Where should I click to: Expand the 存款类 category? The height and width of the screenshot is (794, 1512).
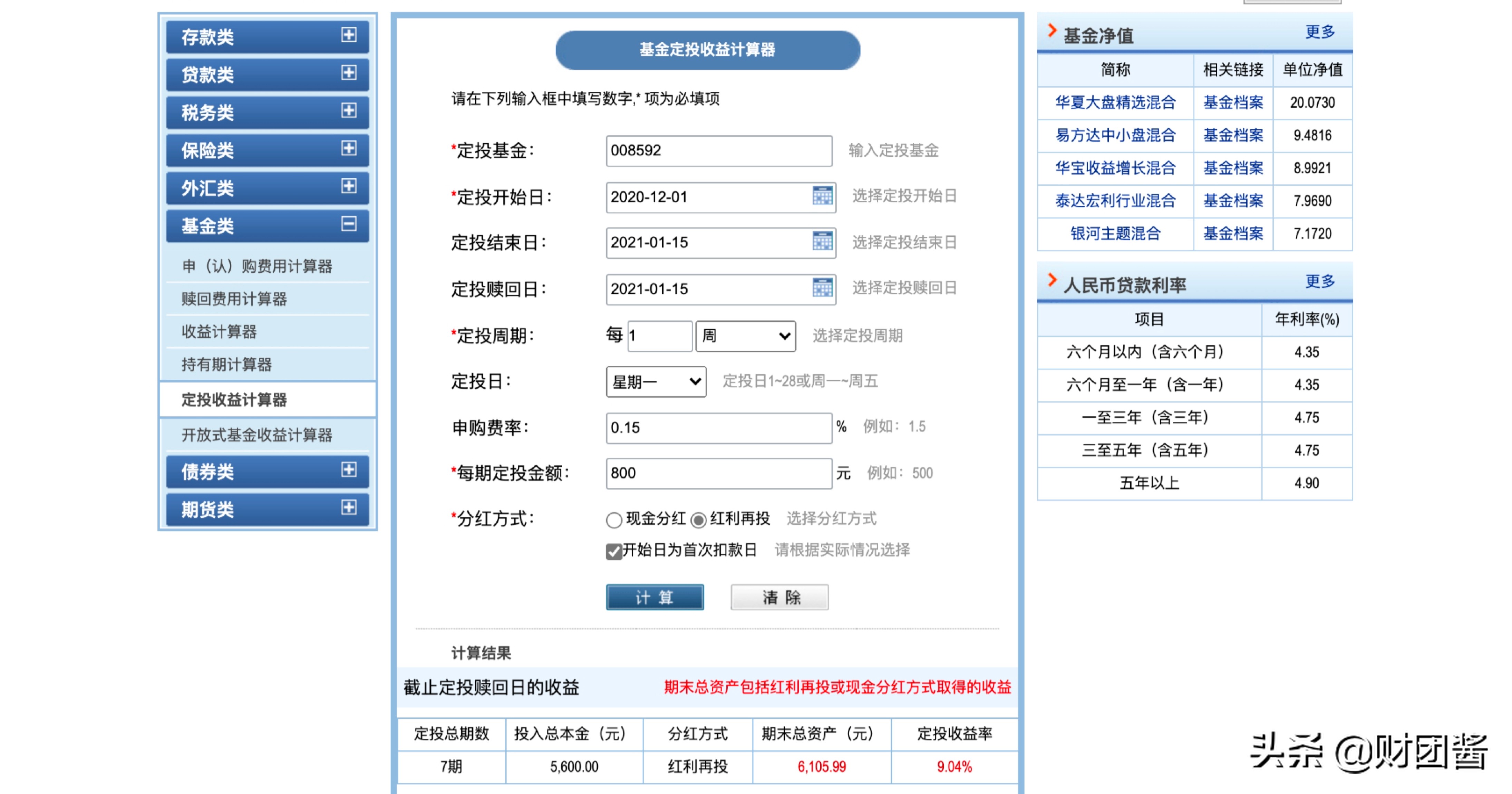pos(349,36)
